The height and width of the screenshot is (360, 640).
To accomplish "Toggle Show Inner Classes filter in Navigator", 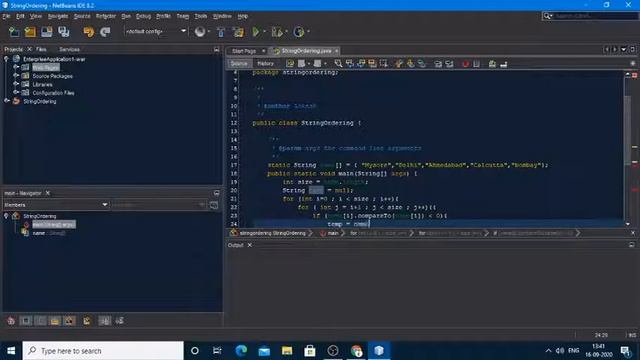I will pos(69,321).
